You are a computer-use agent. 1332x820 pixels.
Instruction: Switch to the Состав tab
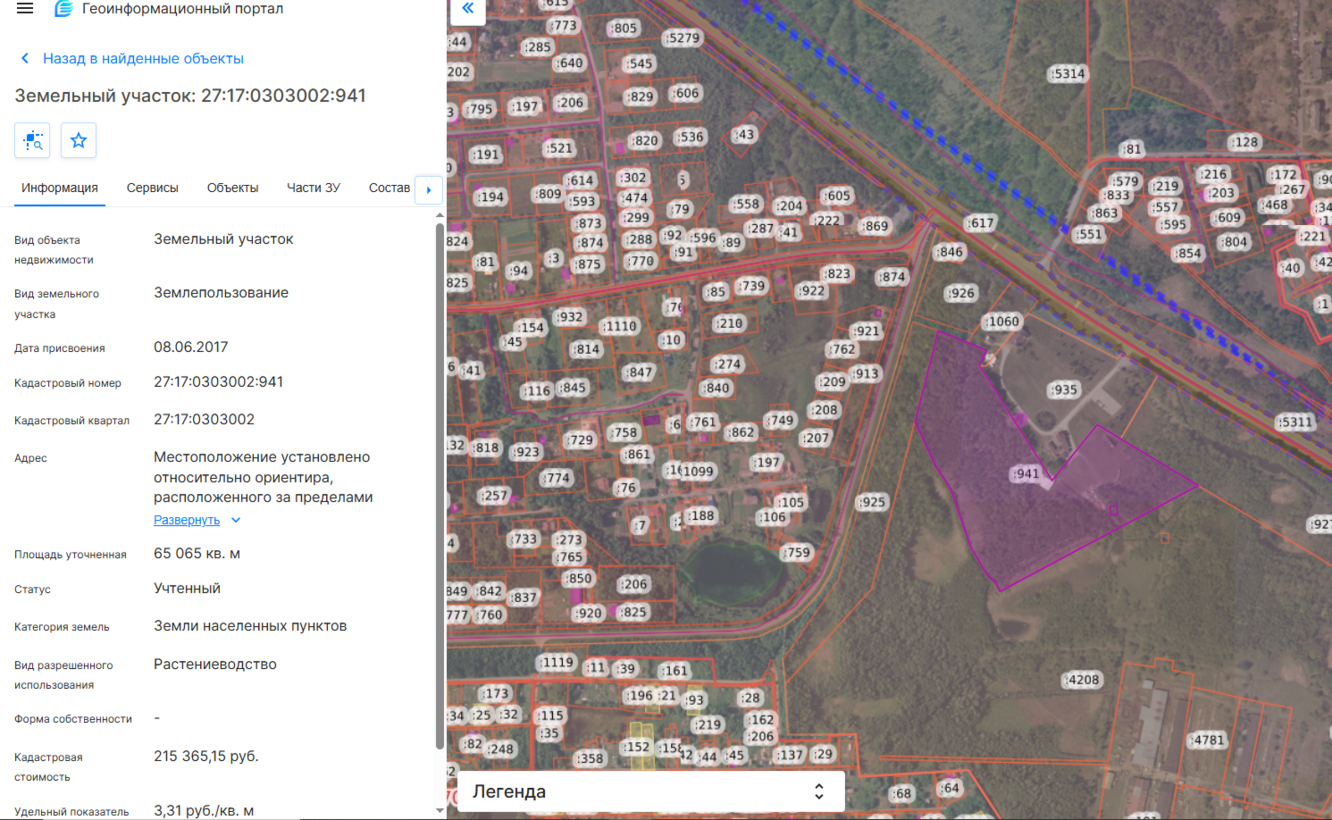coord(389,188)
